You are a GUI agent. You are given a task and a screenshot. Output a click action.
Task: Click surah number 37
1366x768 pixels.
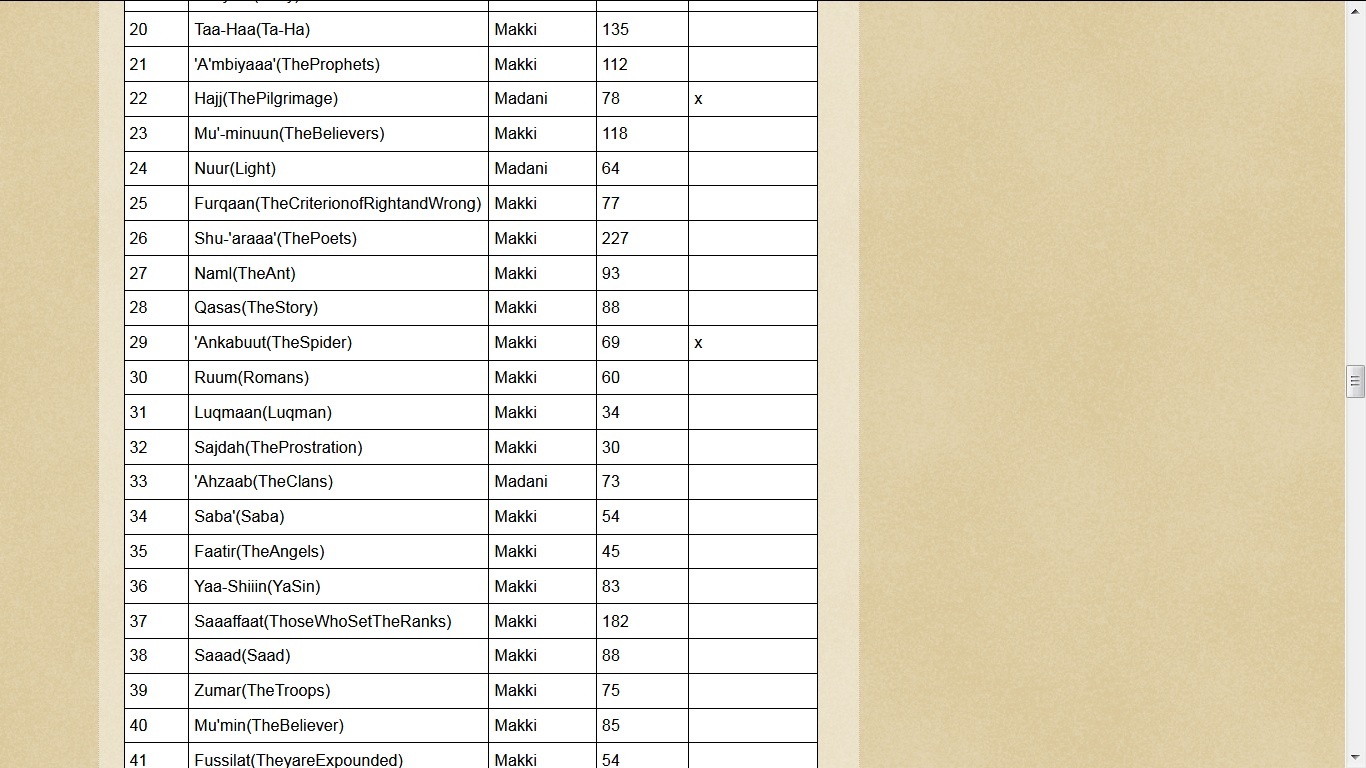[x=138, y=621]
